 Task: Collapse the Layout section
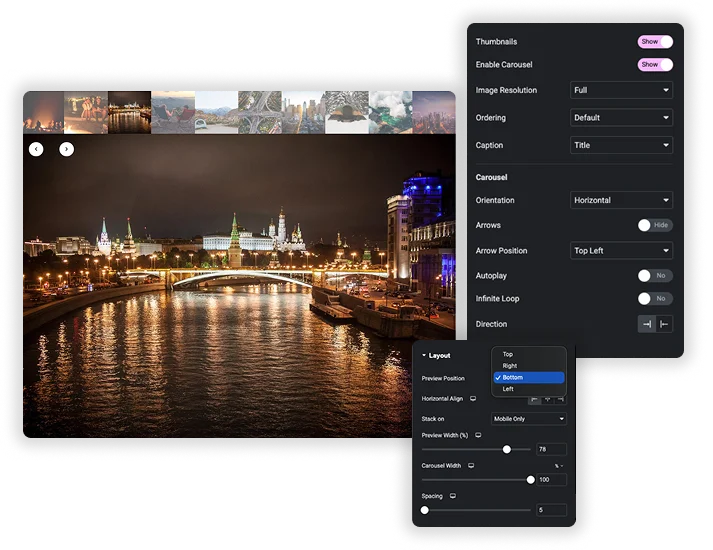click(436, 355)
